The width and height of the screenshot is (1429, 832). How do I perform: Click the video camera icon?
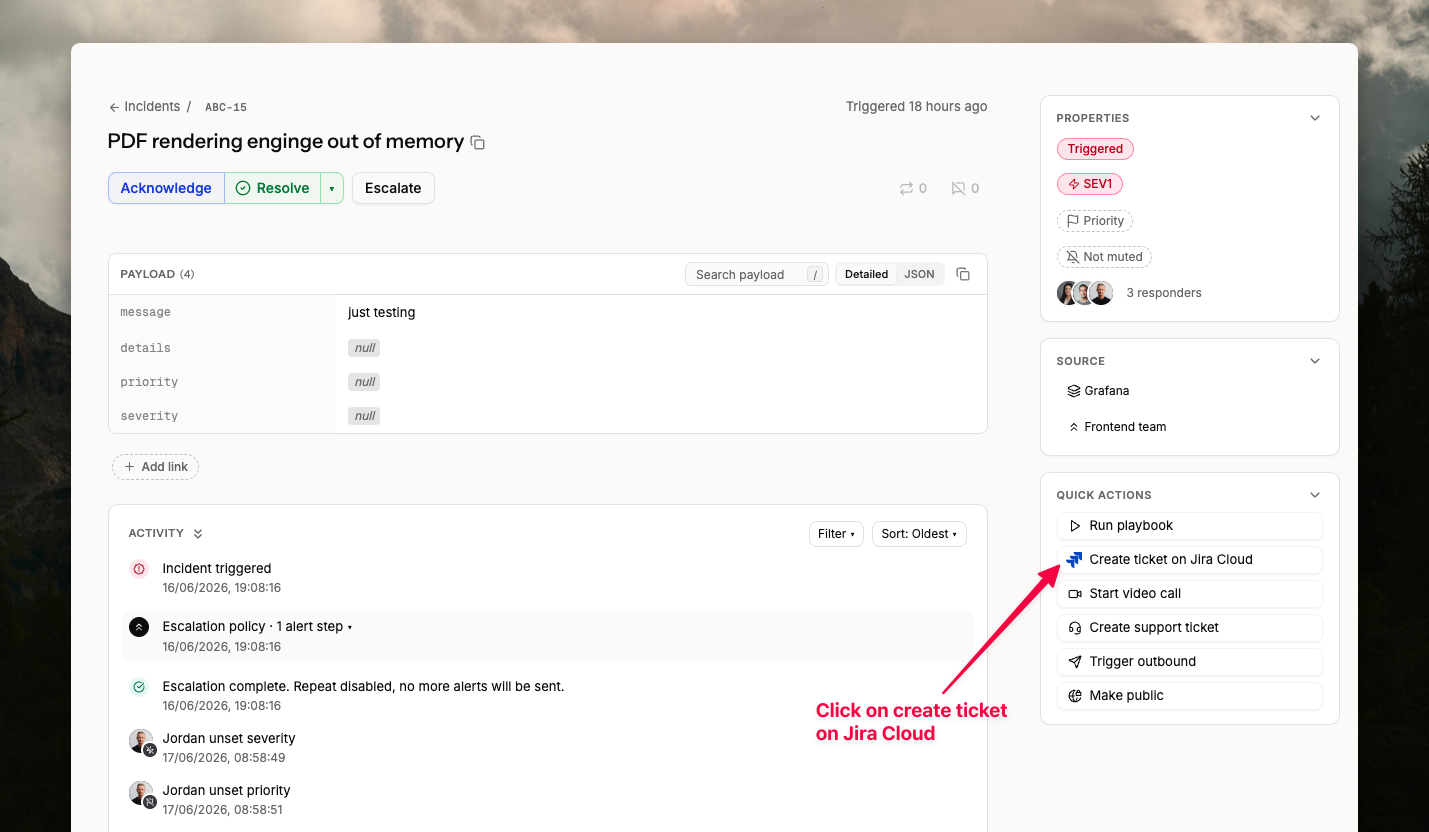coord(1075,593)
